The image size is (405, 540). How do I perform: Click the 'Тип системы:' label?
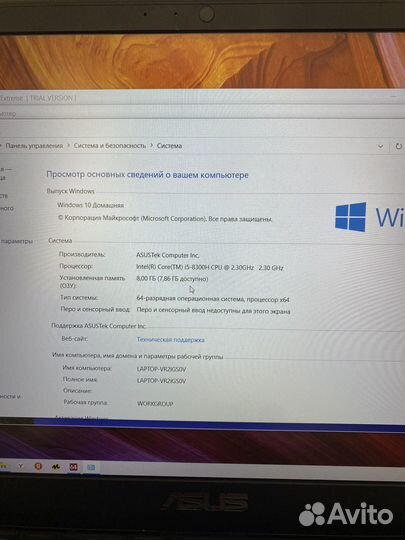(x=79, y=298)
